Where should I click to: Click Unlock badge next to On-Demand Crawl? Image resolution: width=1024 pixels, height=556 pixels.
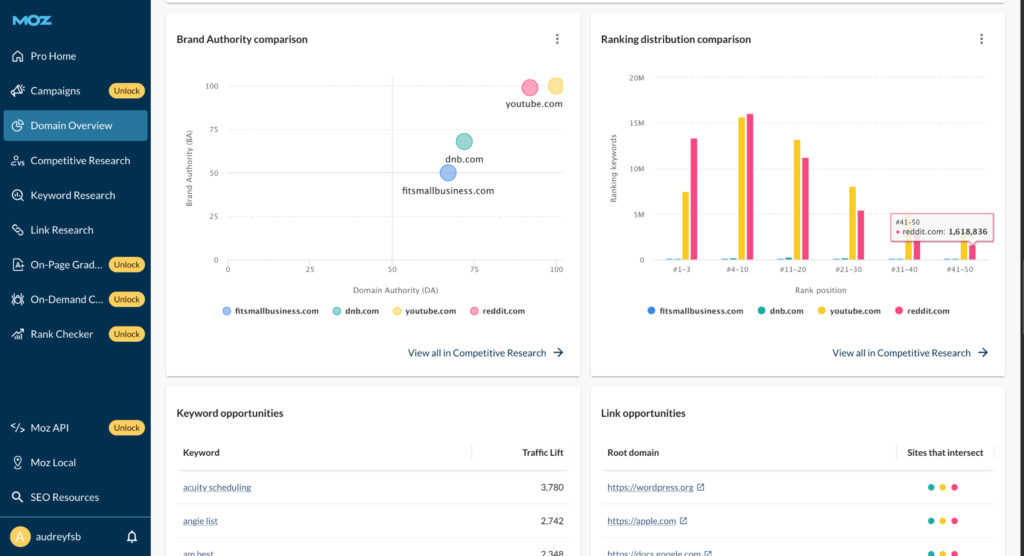coord(127,299)
